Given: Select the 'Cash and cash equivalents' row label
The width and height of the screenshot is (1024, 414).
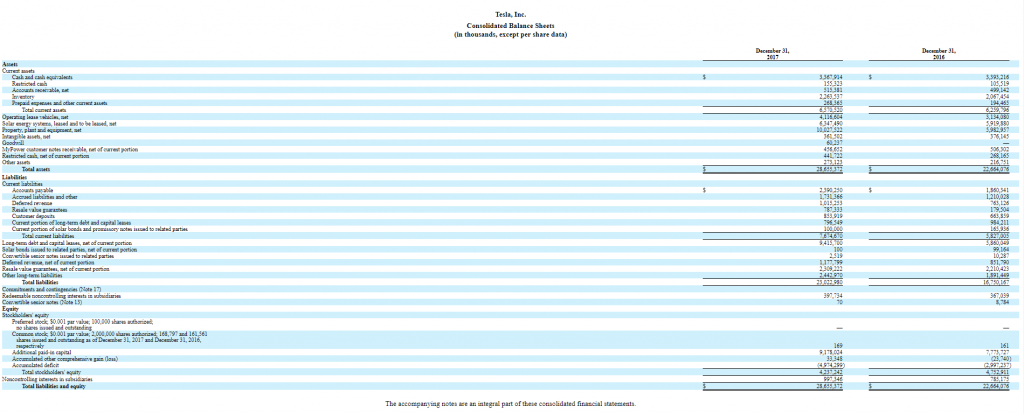Looking at the screenshot, I should pyautogui.click(x=41, y=78).
